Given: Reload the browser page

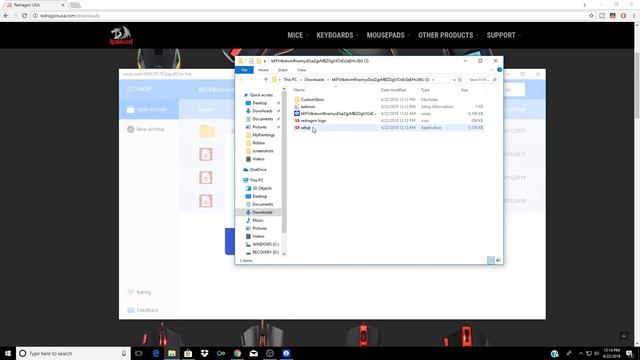Looking at the screenshot, I should click(x=24, y=16).
